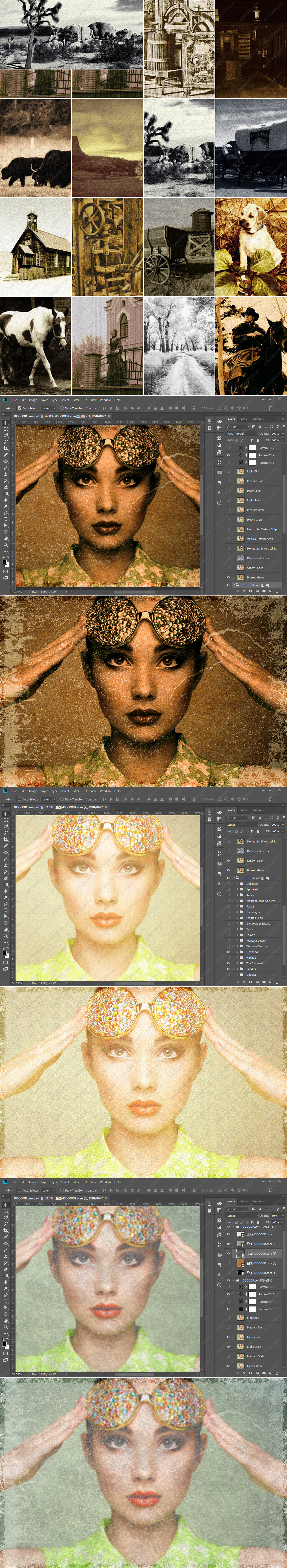The height and width of the screenshot is (1568, 287).
Task: Expand the Applejack layer group
Action: (x=238, y=889)
